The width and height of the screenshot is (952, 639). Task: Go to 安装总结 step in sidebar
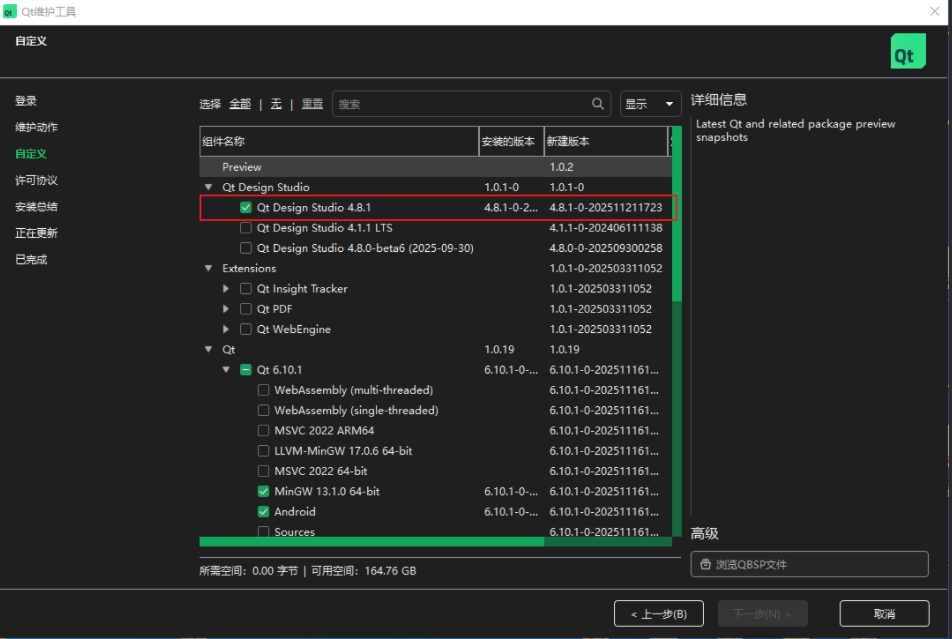coord(36,207)
